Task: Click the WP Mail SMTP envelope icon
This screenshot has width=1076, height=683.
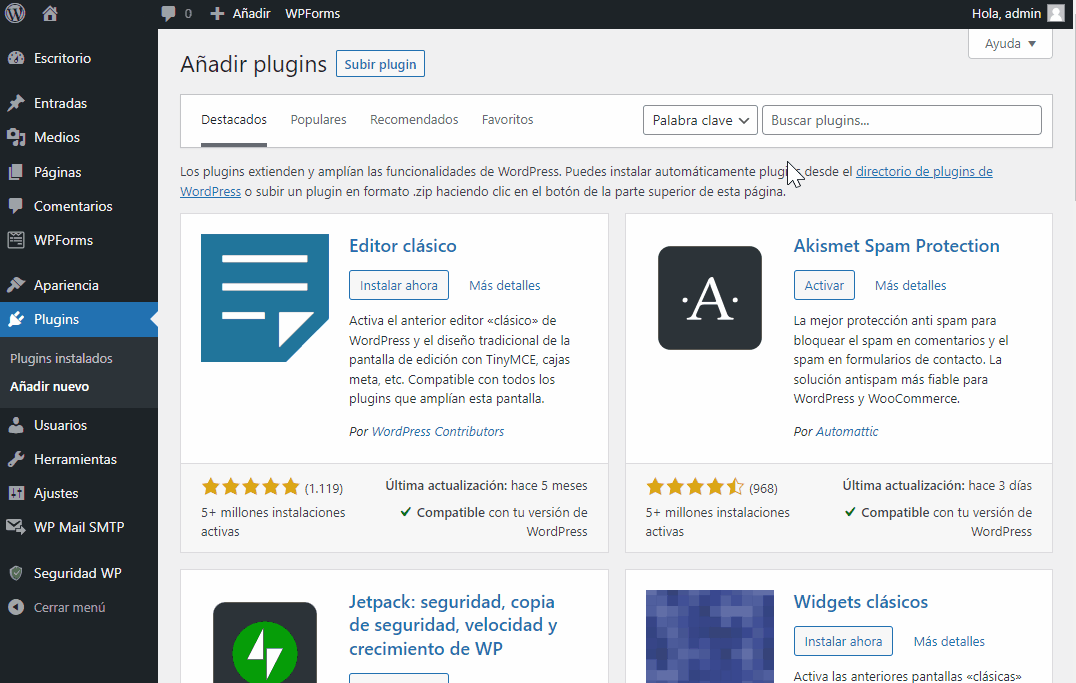Action: (16, 527)
